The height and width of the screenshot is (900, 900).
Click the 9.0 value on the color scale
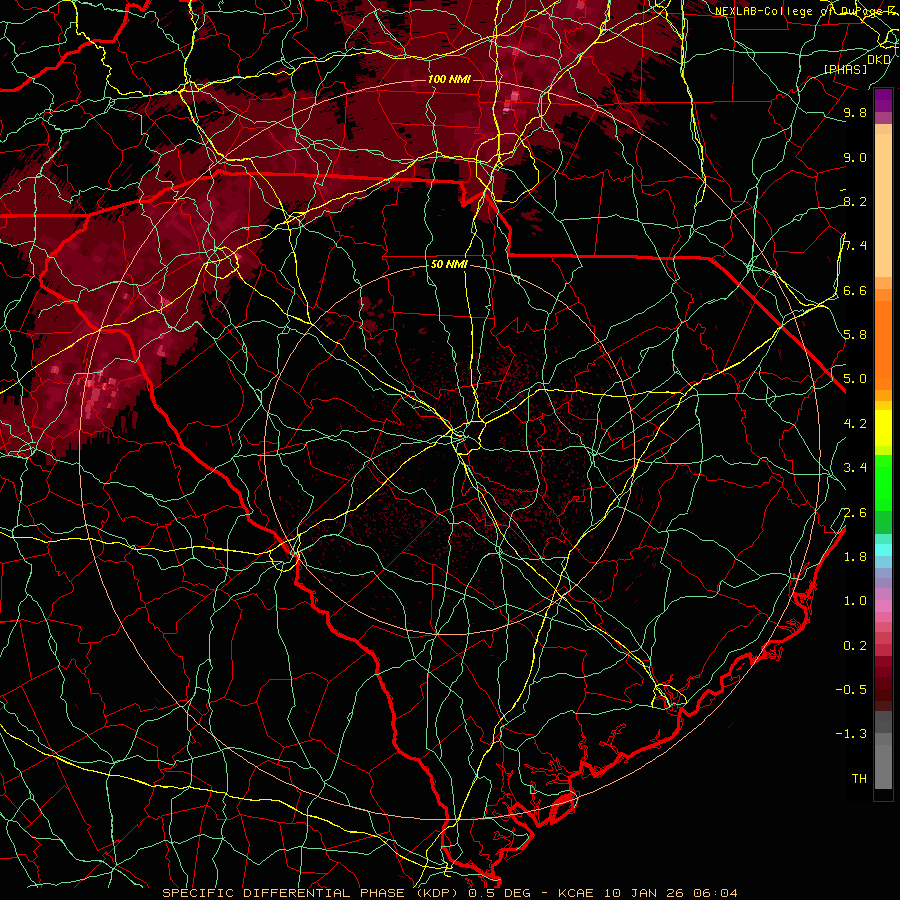click(855, 157)
